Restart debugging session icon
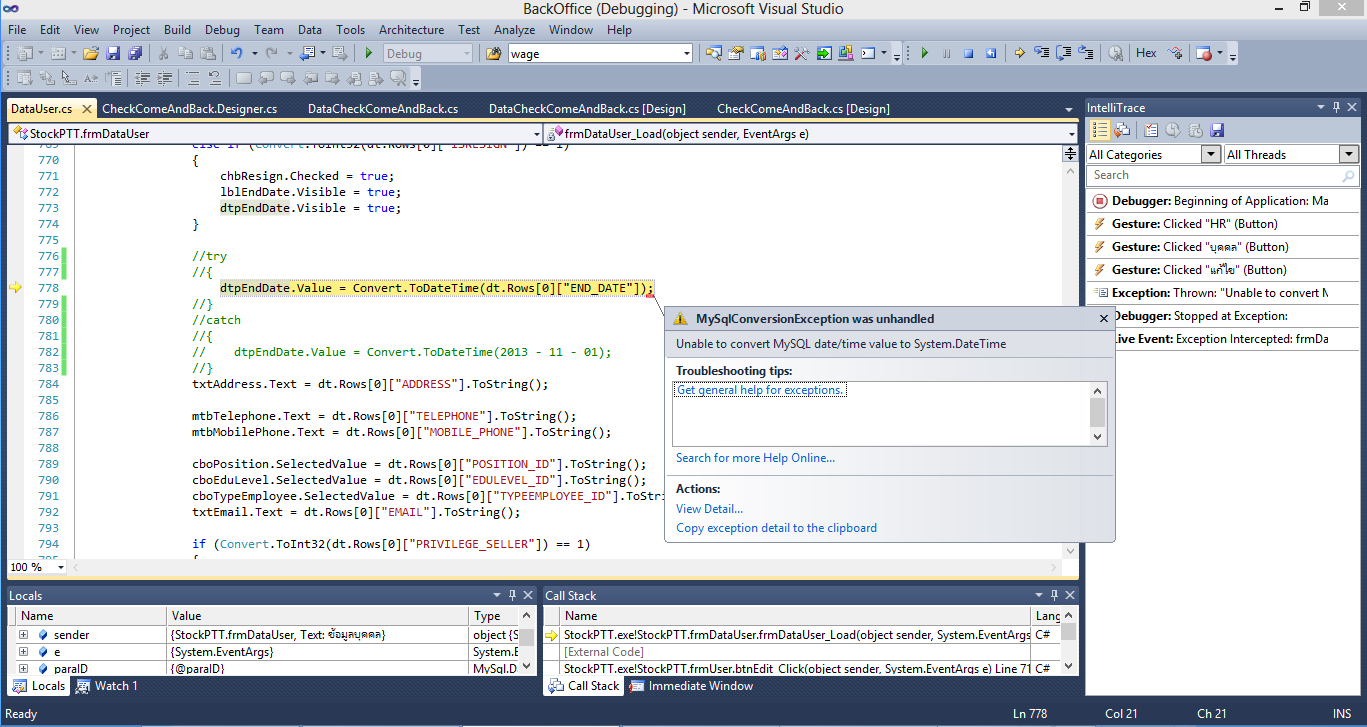The height and width of the screenshot is (727, 1367). (991, 53)
